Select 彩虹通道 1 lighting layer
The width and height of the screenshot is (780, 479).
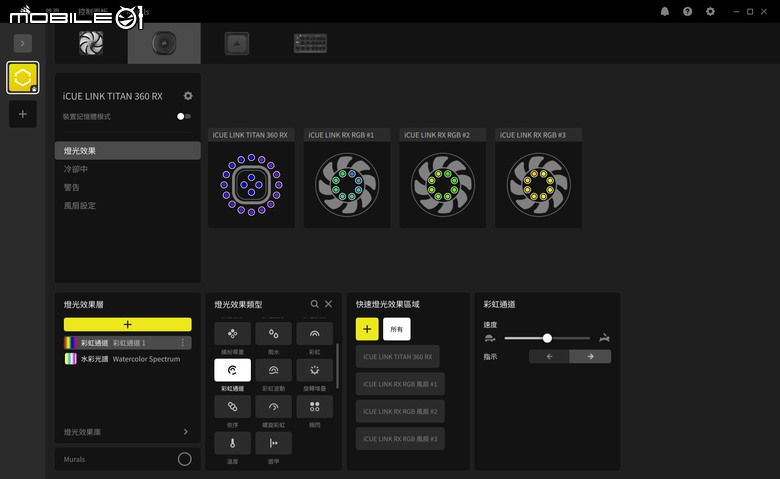click(x=127, y=343)
